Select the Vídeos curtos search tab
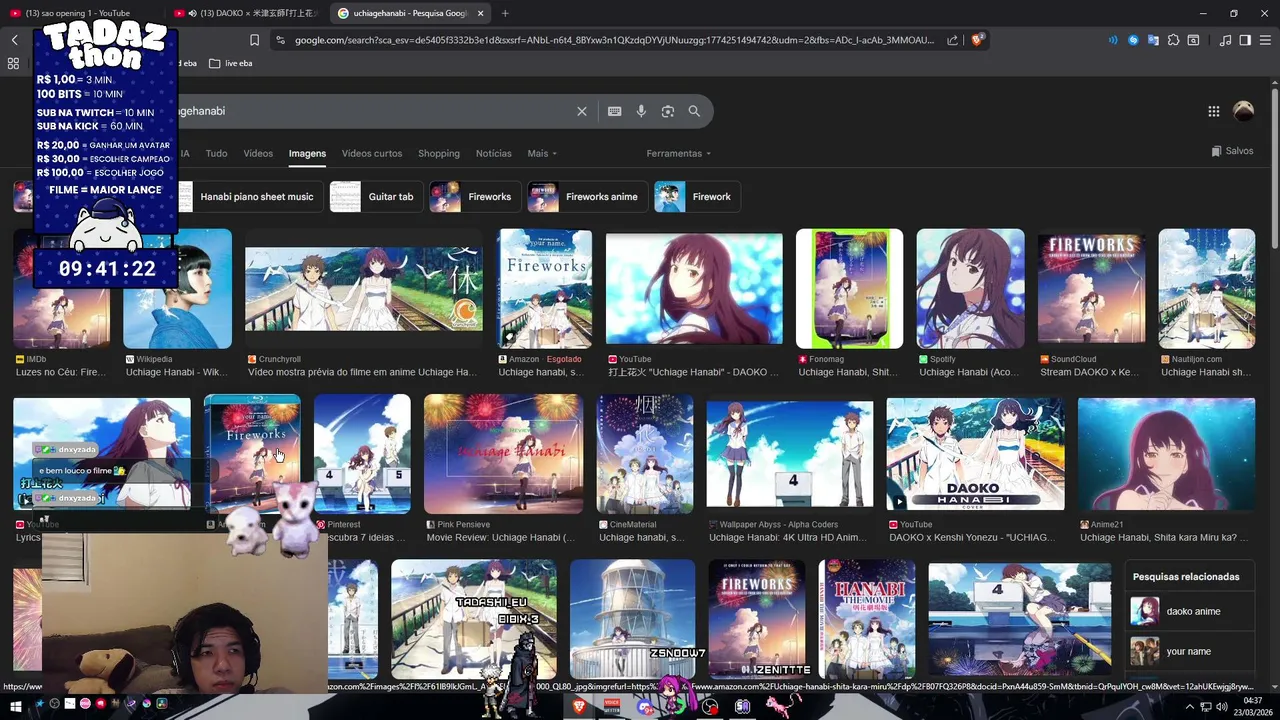Image resolution: width=1280 pixels, height=720 pixels. click(372, 153)
